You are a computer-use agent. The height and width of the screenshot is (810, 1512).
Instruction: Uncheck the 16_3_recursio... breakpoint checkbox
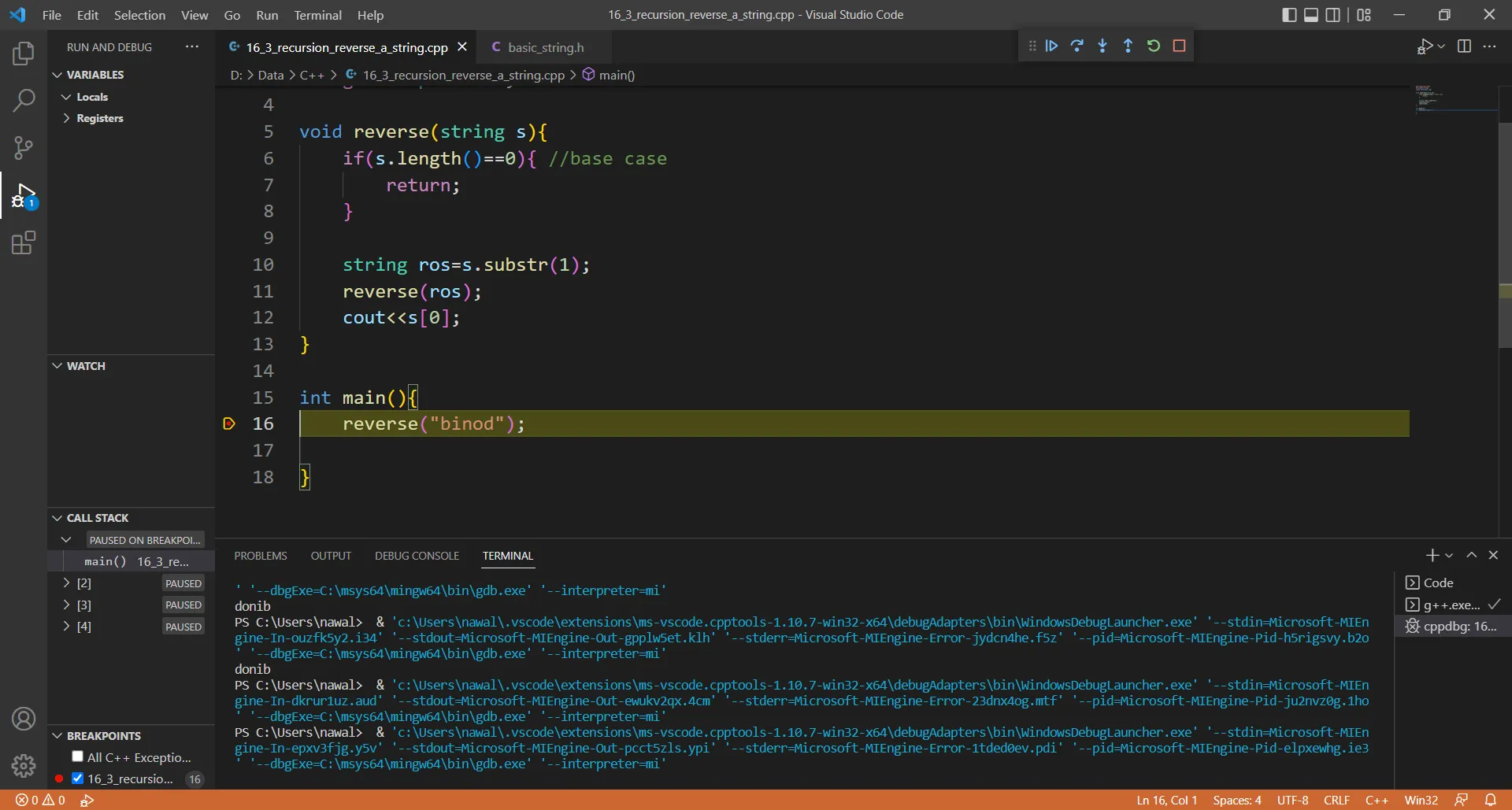point(77,779)
